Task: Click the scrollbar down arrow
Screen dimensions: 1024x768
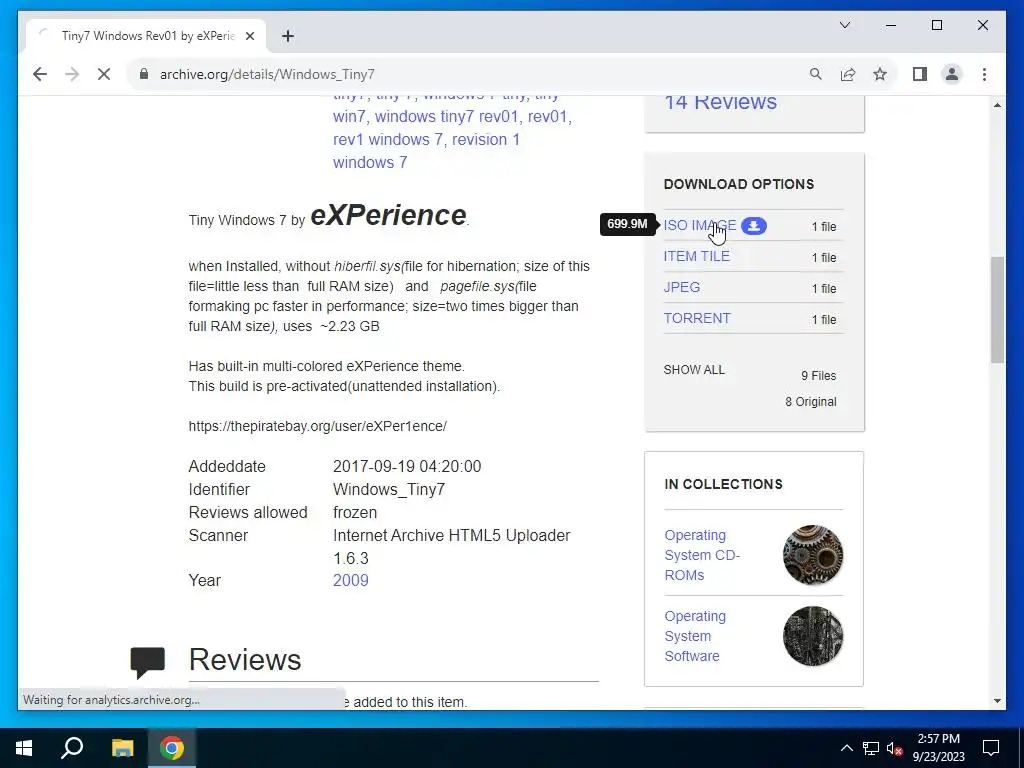Action: click(997, 701)
